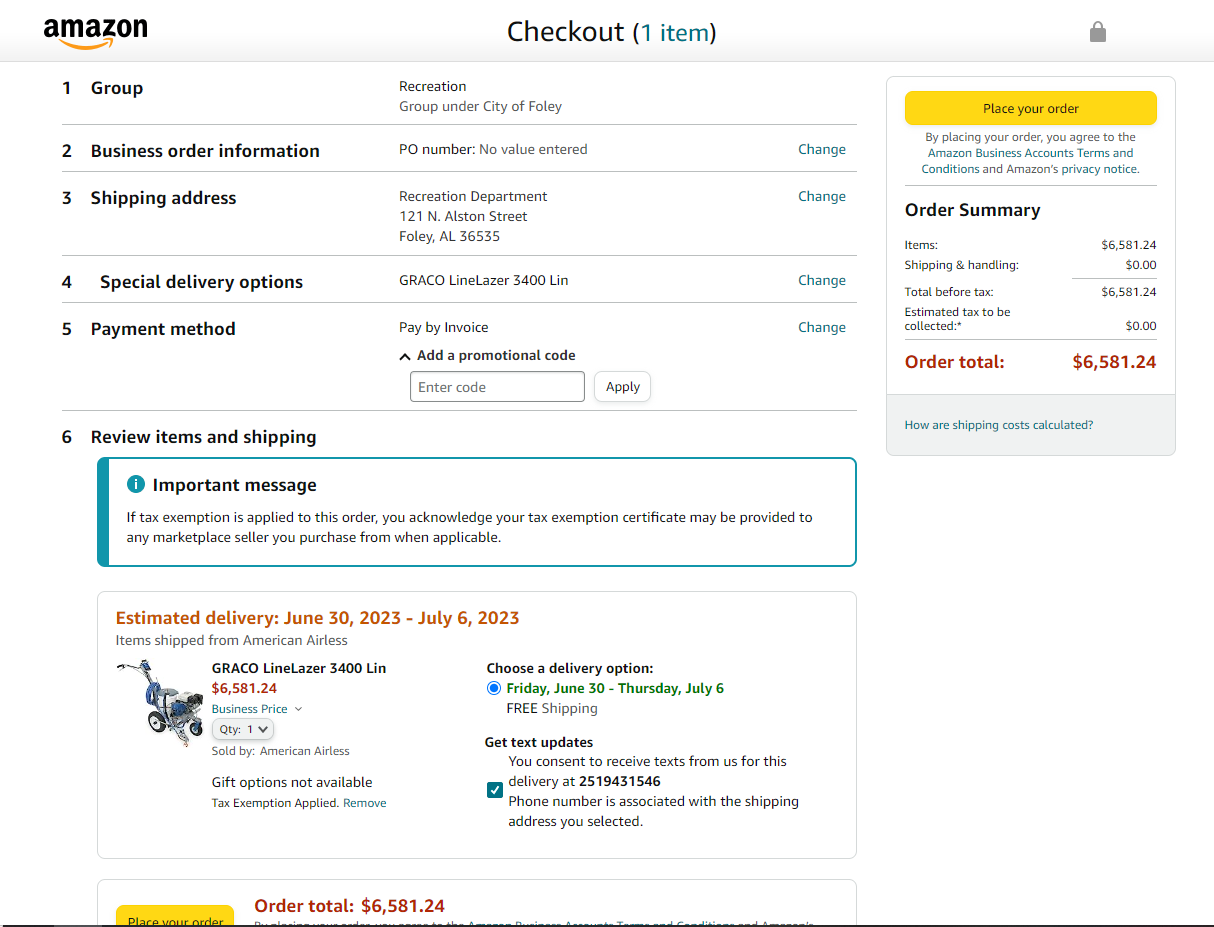The image size is (1214, 927).
Task: Open the Qty dropdown
Action: tap(243, 730)
